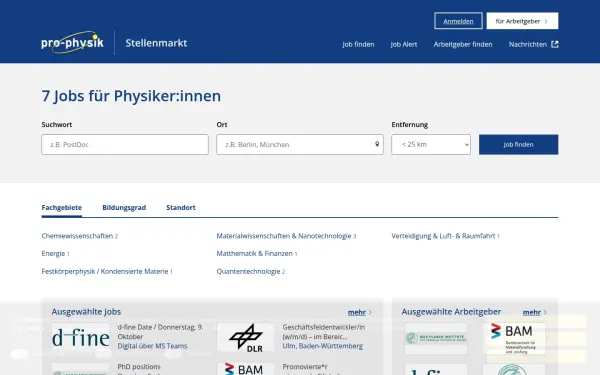Open Job finden in the navigation

pos(358,44)
